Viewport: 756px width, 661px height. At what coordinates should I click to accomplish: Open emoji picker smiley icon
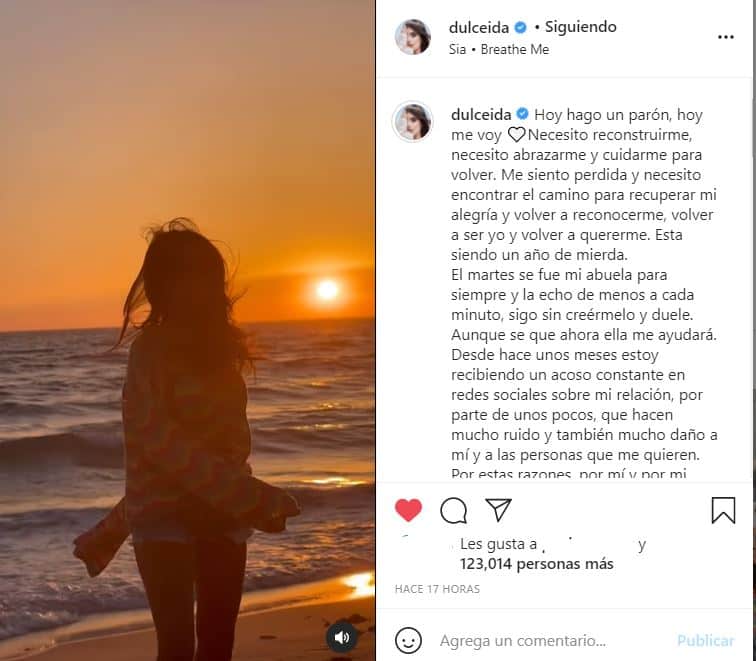(408, 640)
